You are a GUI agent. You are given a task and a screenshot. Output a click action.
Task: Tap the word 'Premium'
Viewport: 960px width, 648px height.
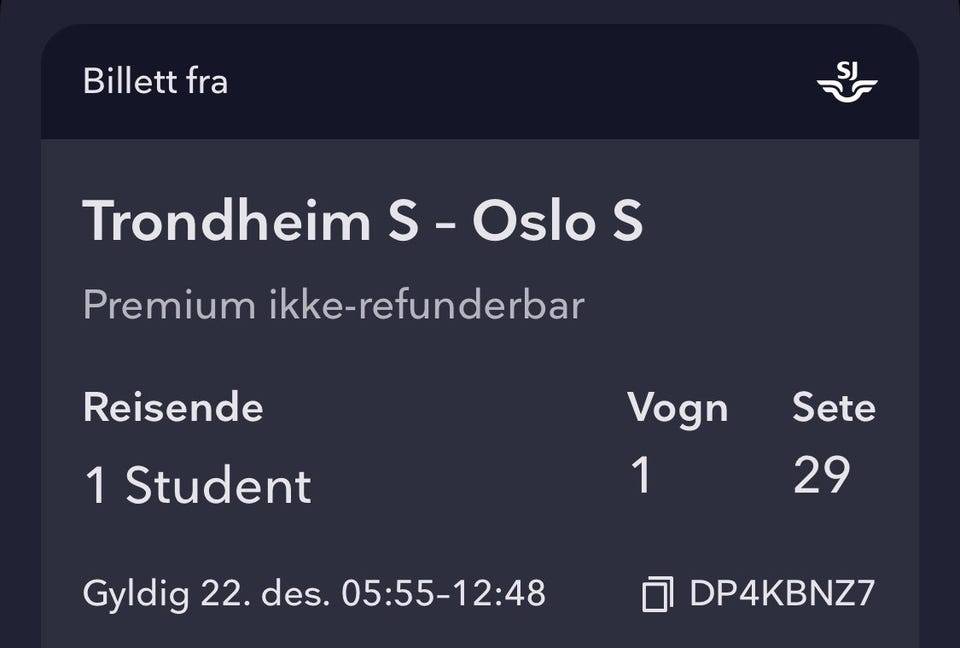[x=170, y=304]
